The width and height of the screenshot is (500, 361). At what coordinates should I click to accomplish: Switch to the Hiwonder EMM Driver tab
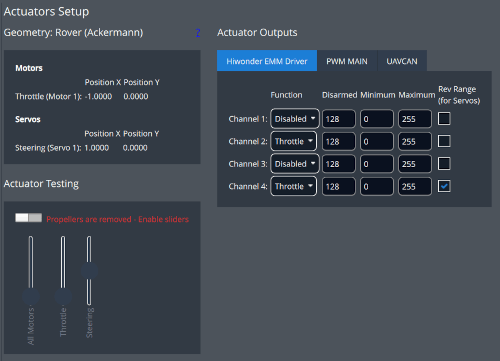pyautogui.click(x=267, y=61)
